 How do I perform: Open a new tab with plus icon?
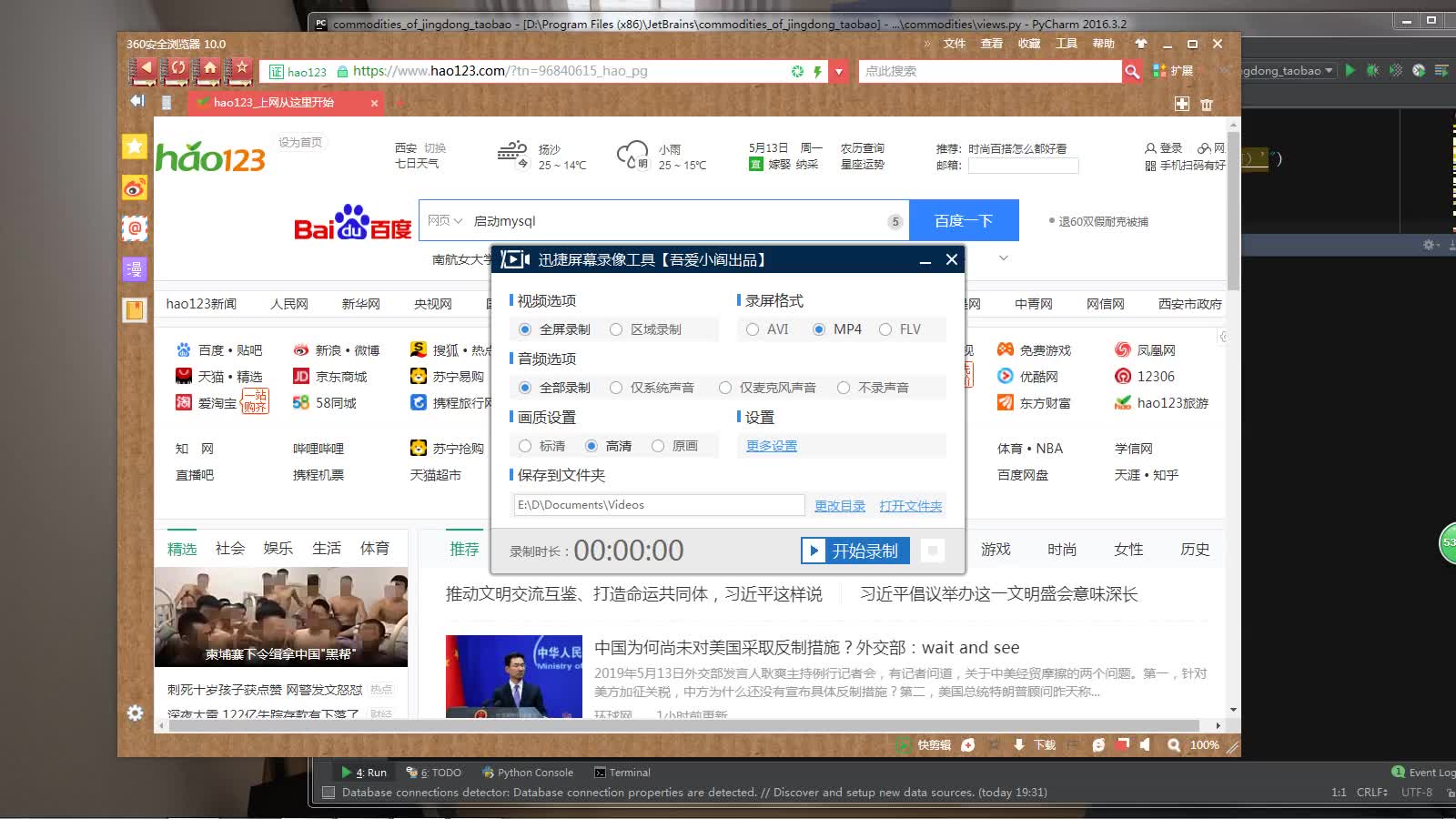[1182, 104]
